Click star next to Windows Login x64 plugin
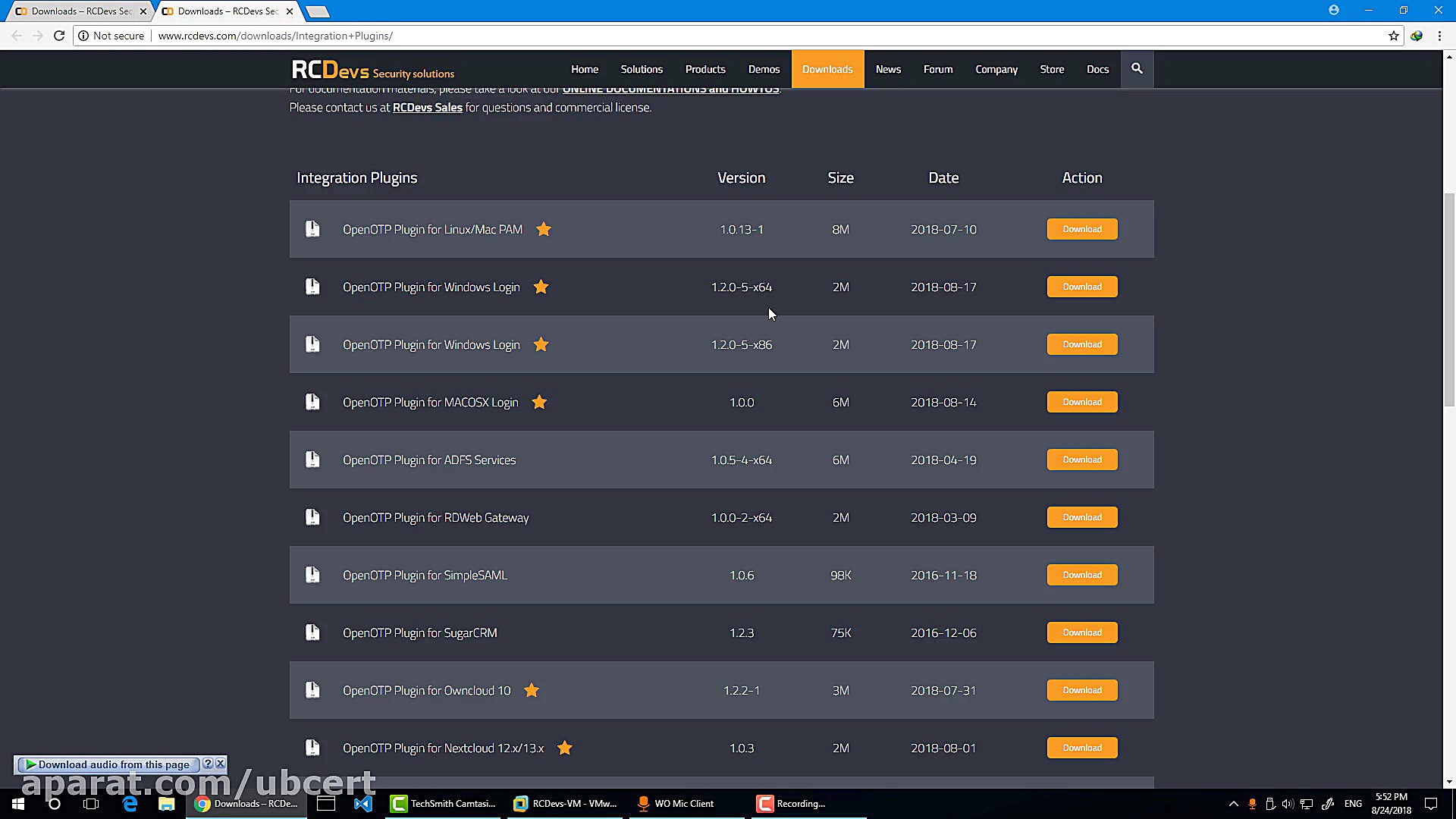 (541, 287)
